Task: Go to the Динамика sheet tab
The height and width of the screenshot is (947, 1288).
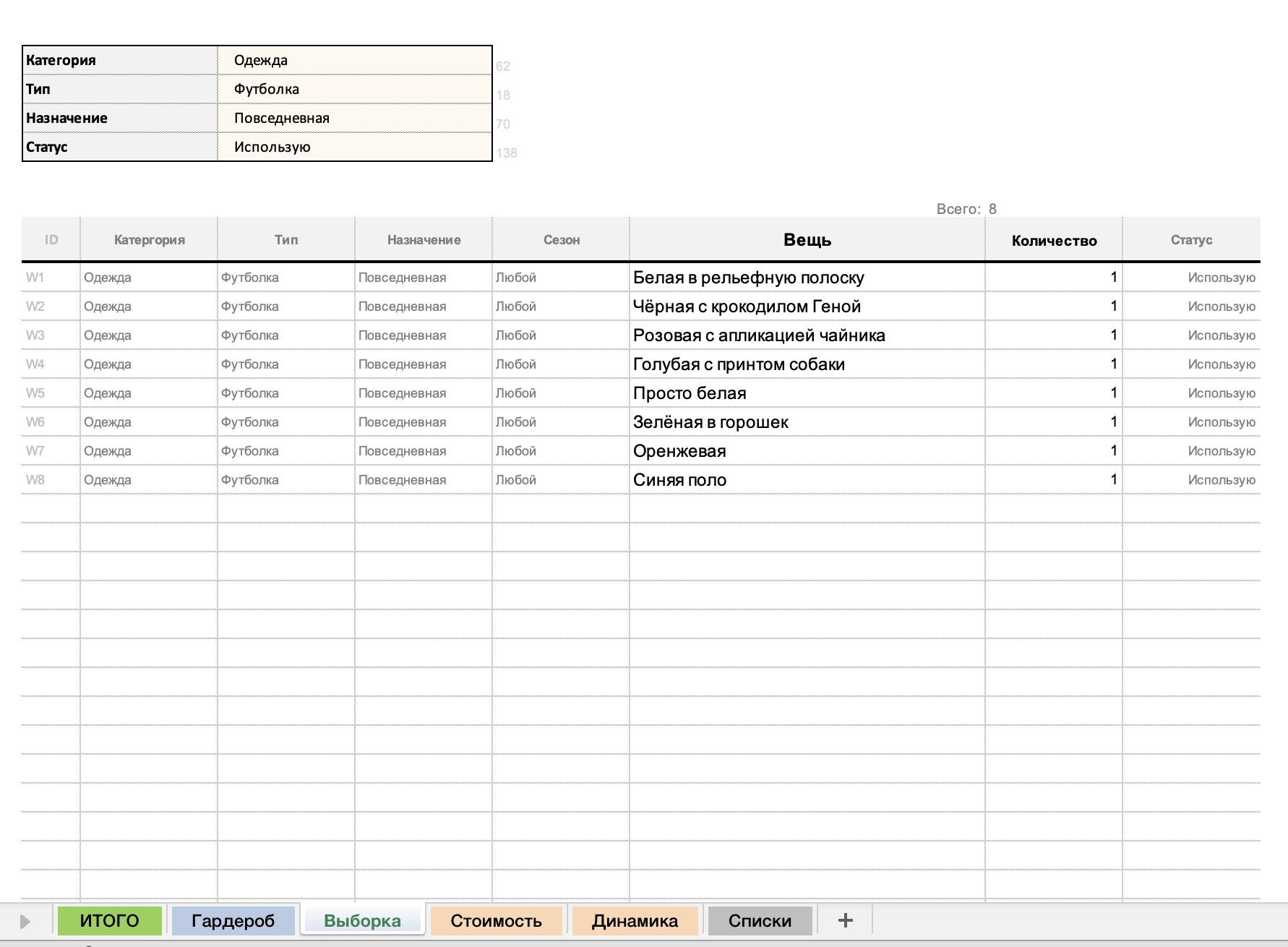Action: coord(635,920)
